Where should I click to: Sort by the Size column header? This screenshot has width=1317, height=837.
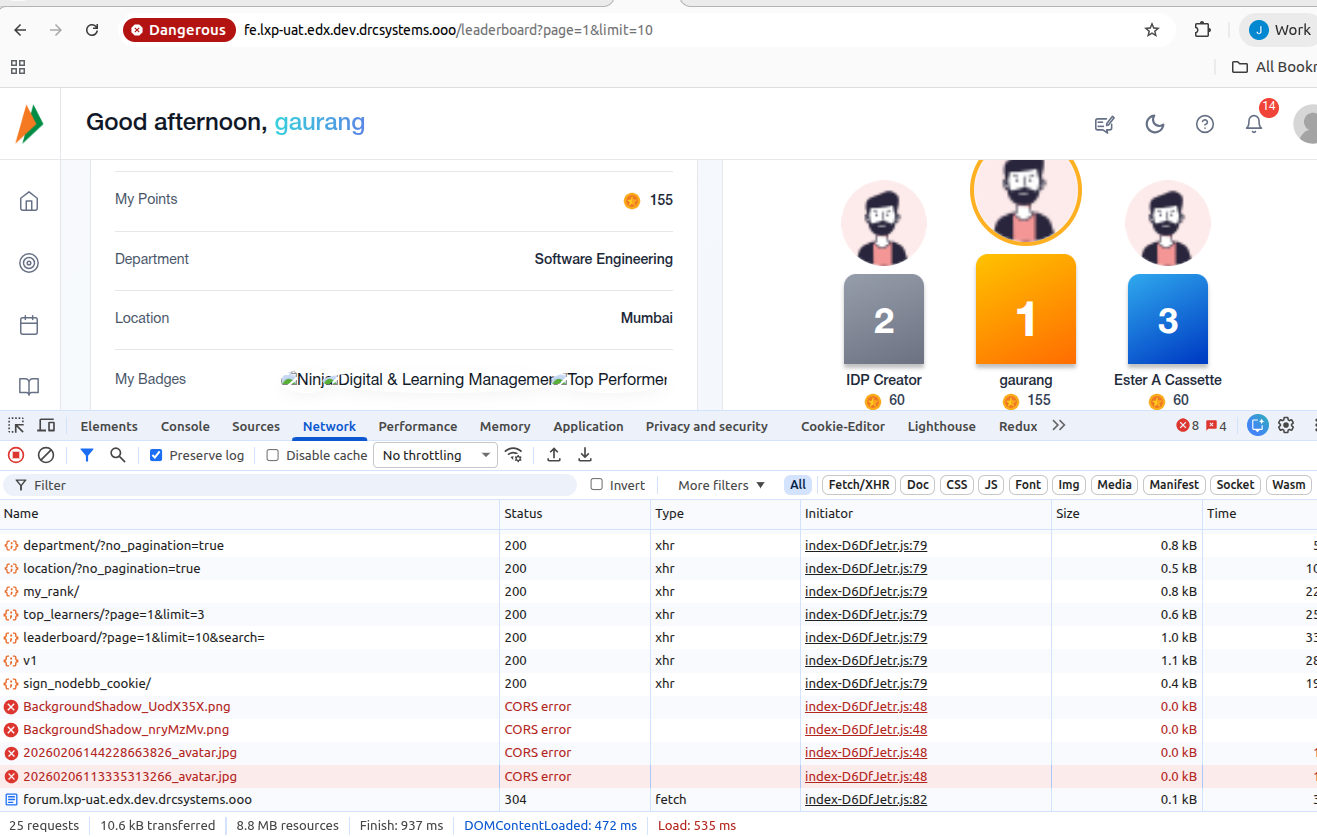(1127, 514)
